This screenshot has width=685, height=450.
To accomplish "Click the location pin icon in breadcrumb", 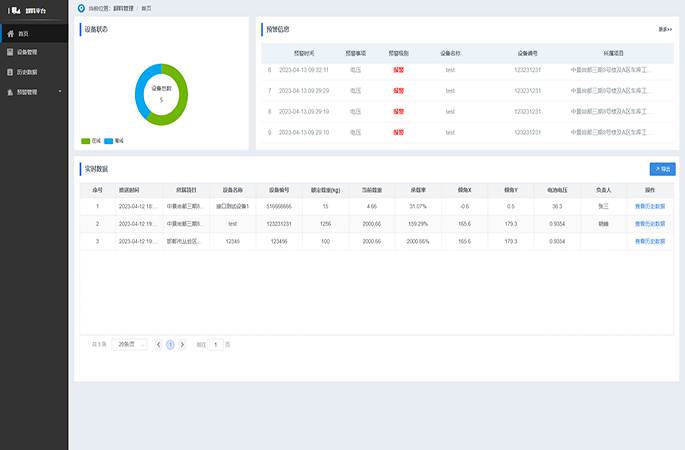I will pyautogui.click(x=81, y=8).
